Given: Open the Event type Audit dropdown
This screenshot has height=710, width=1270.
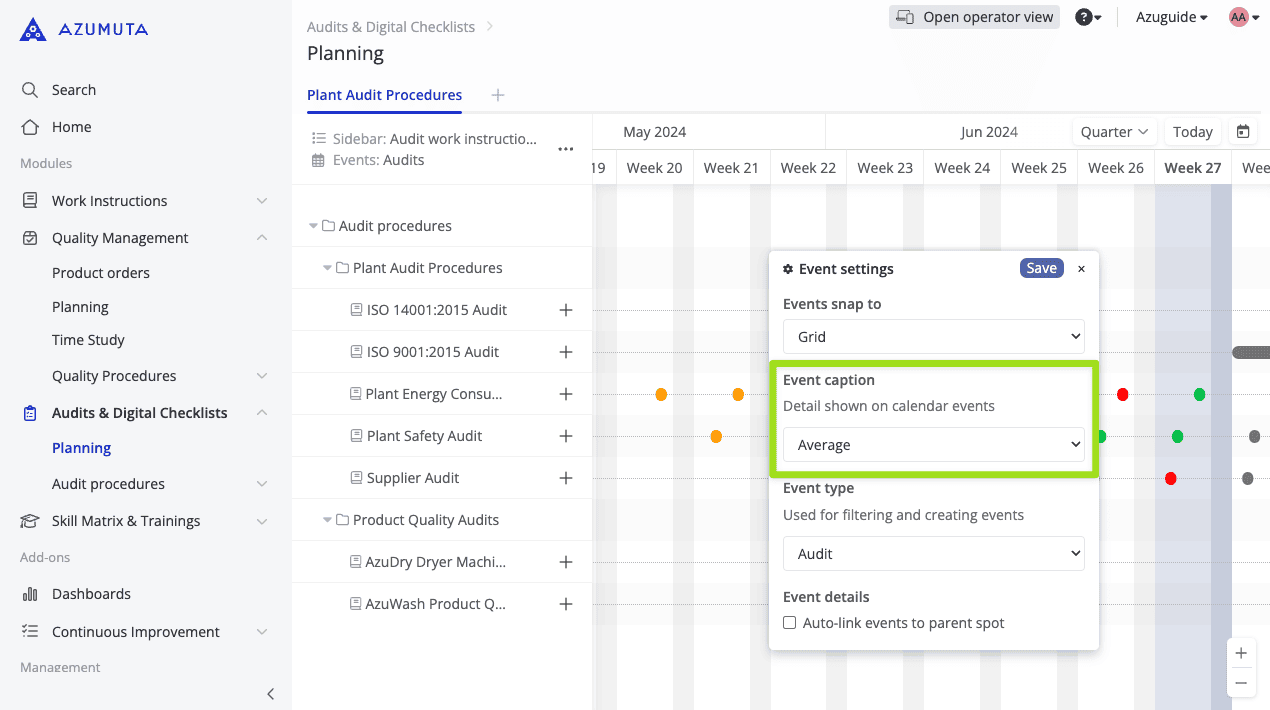Looking at the screenshot, I should [x=933, y=554].
